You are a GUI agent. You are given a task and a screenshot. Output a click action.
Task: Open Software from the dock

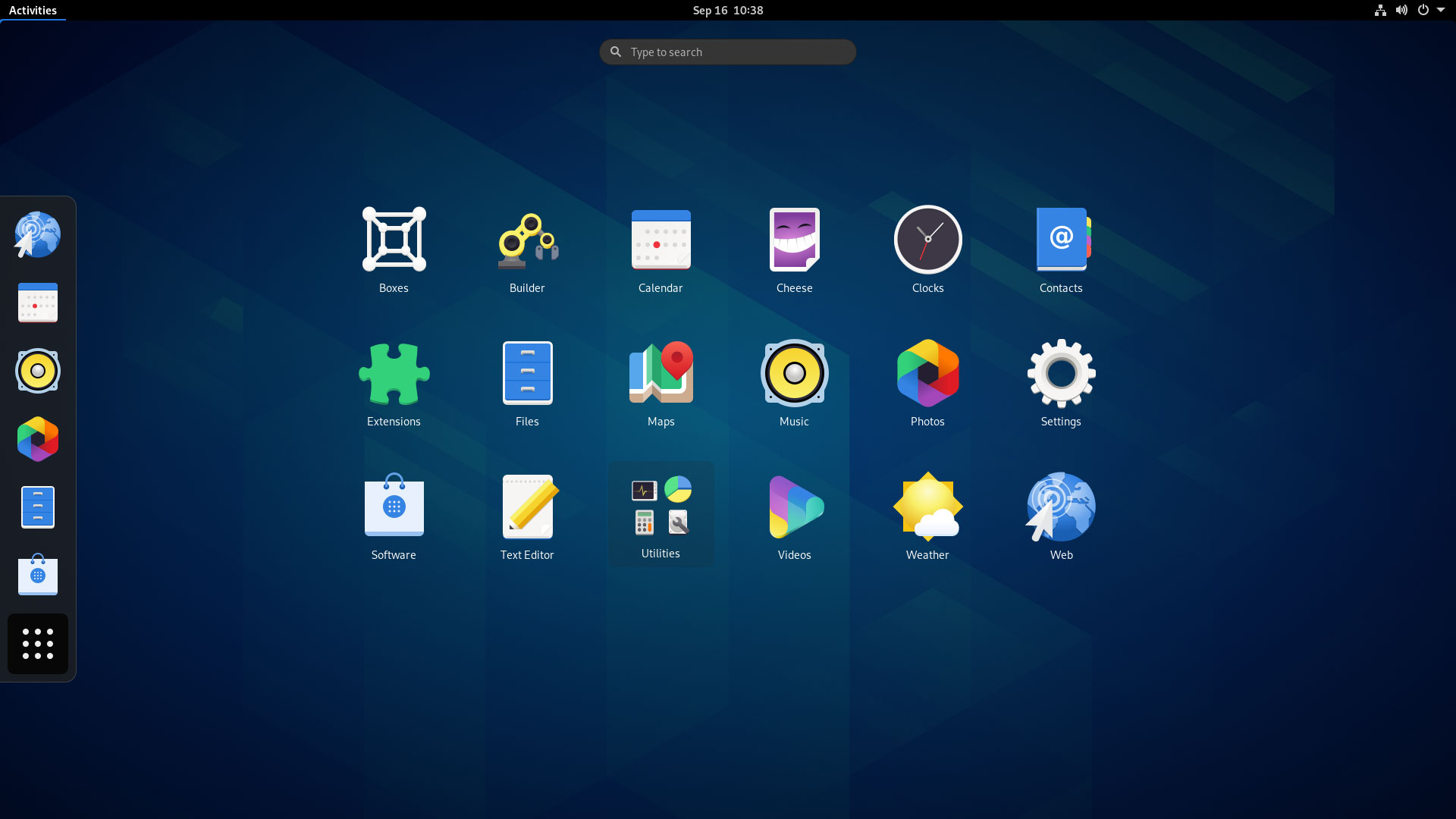(37, 575)
